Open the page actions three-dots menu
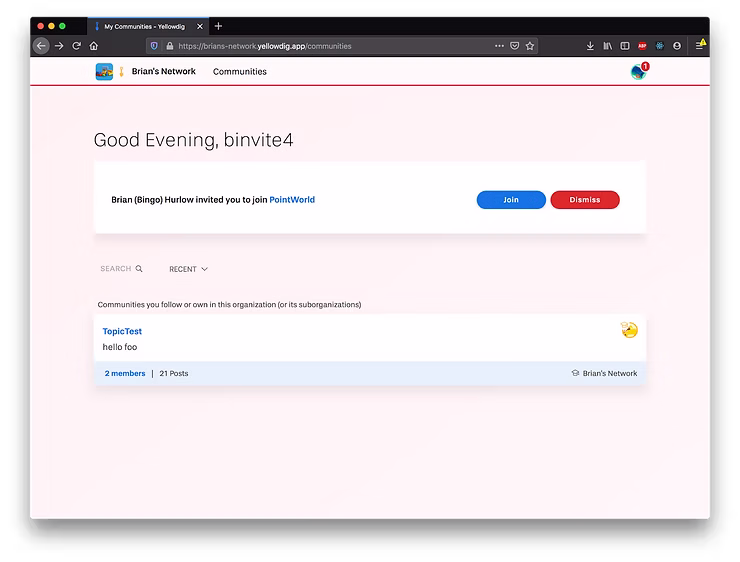The width and height of the screenshot is (740, 562). pos(499,46)
